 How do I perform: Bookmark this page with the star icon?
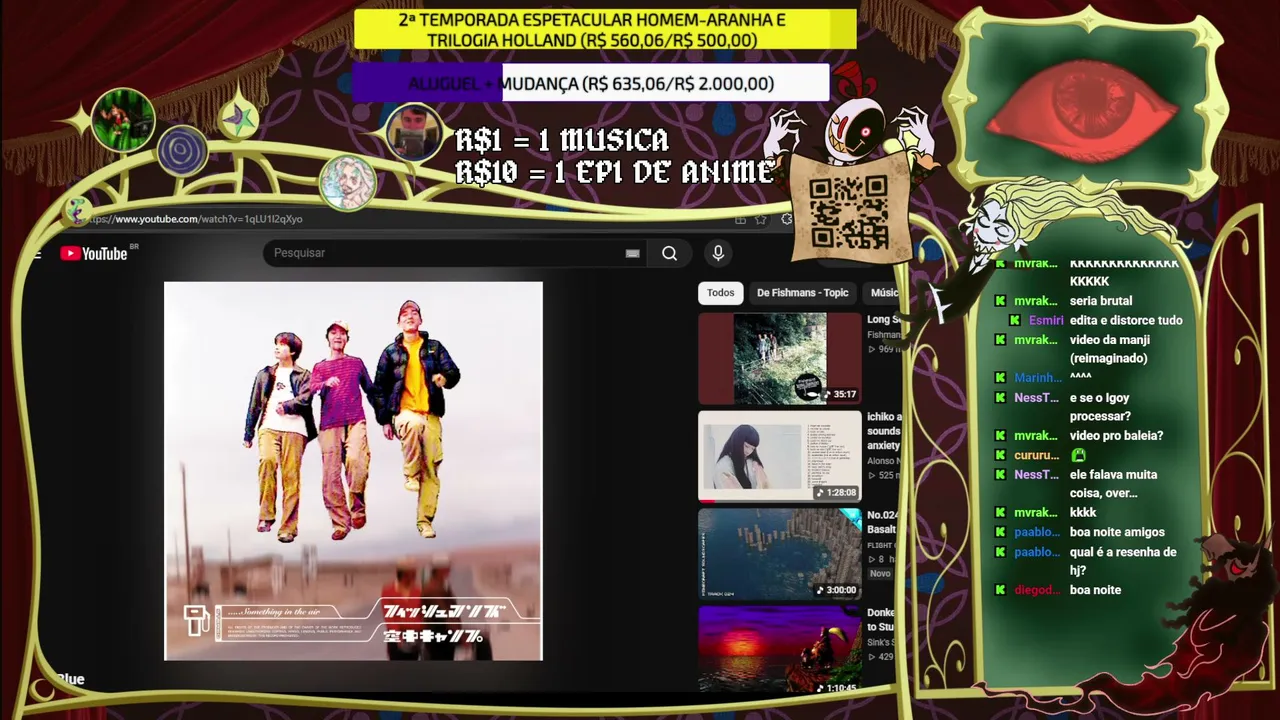coord(761,219)
